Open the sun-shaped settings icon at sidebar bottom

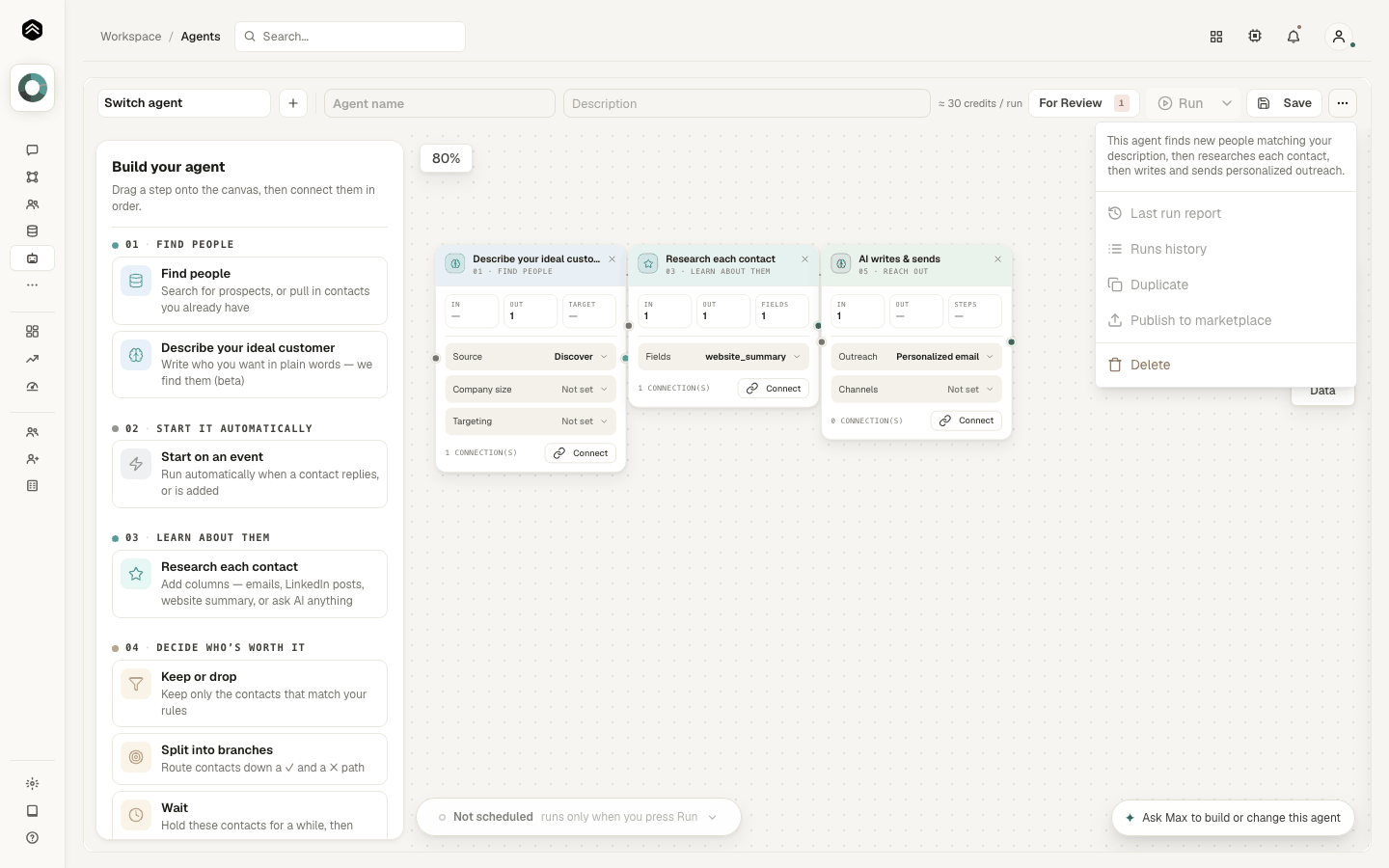tap(32, 783)
